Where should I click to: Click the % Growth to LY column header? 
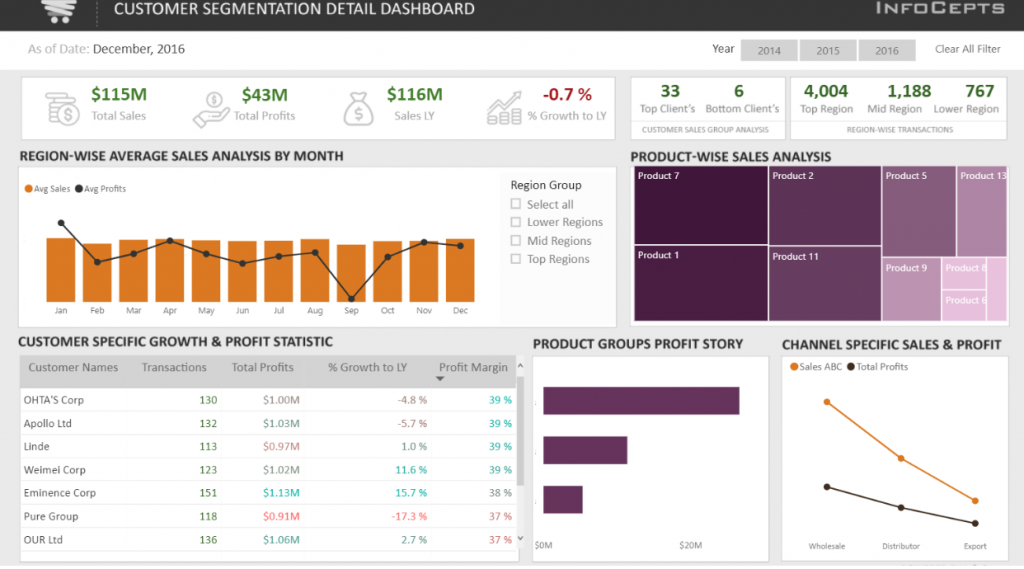click(x=367, y=367)
